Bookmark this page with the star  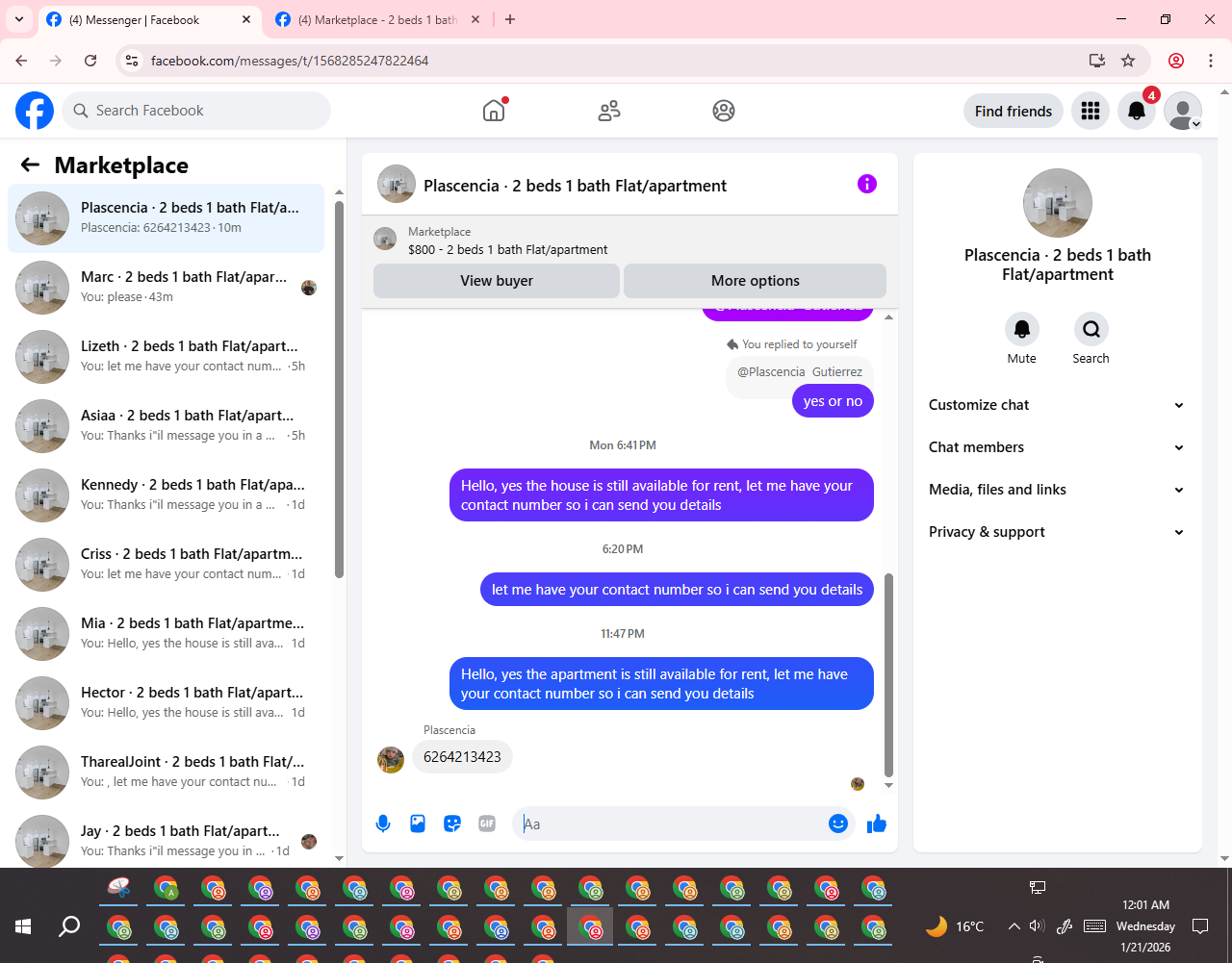[1128, 61]
